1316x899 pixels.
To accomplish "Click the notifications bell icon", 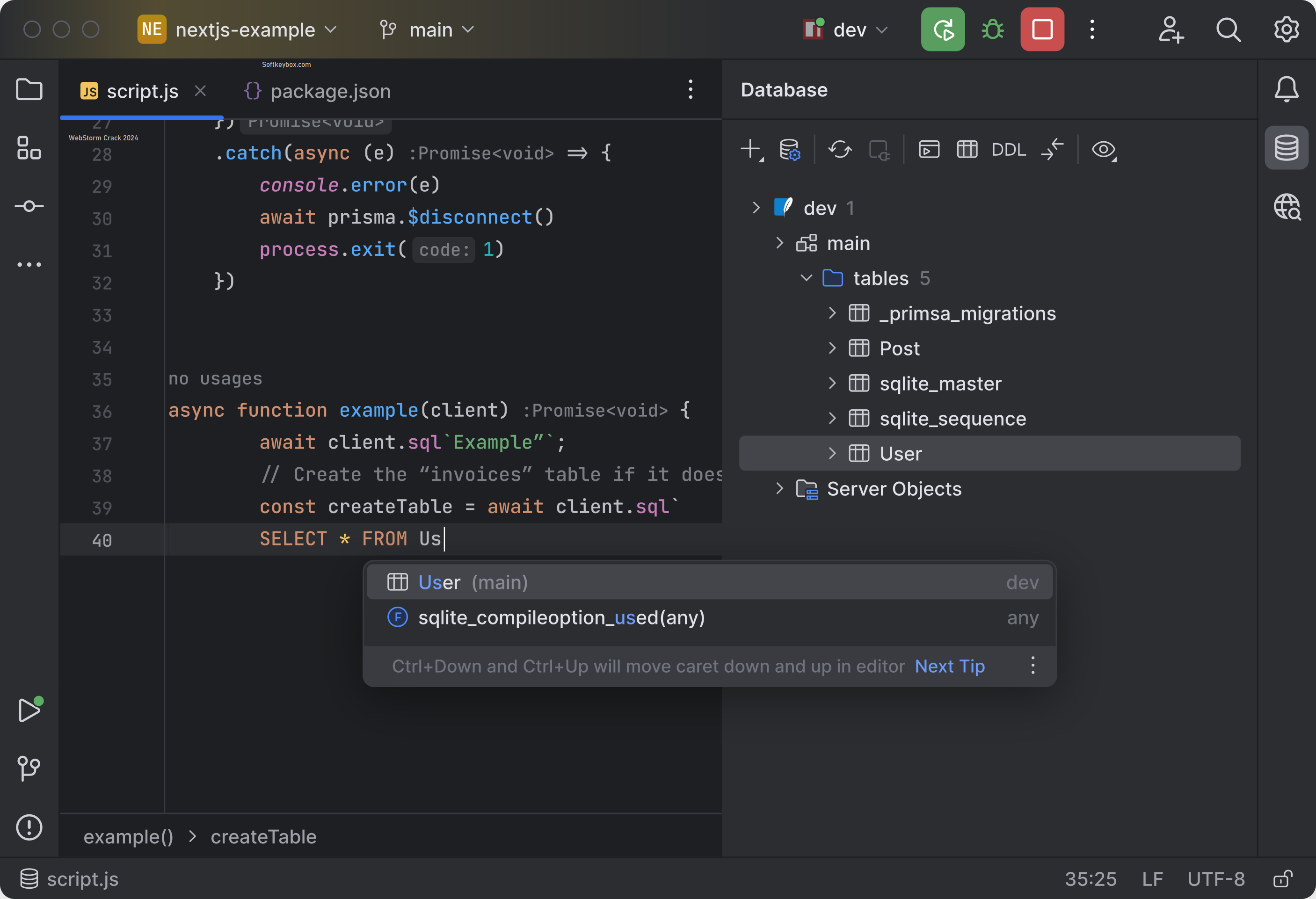I will click(x=1286, y=89).
